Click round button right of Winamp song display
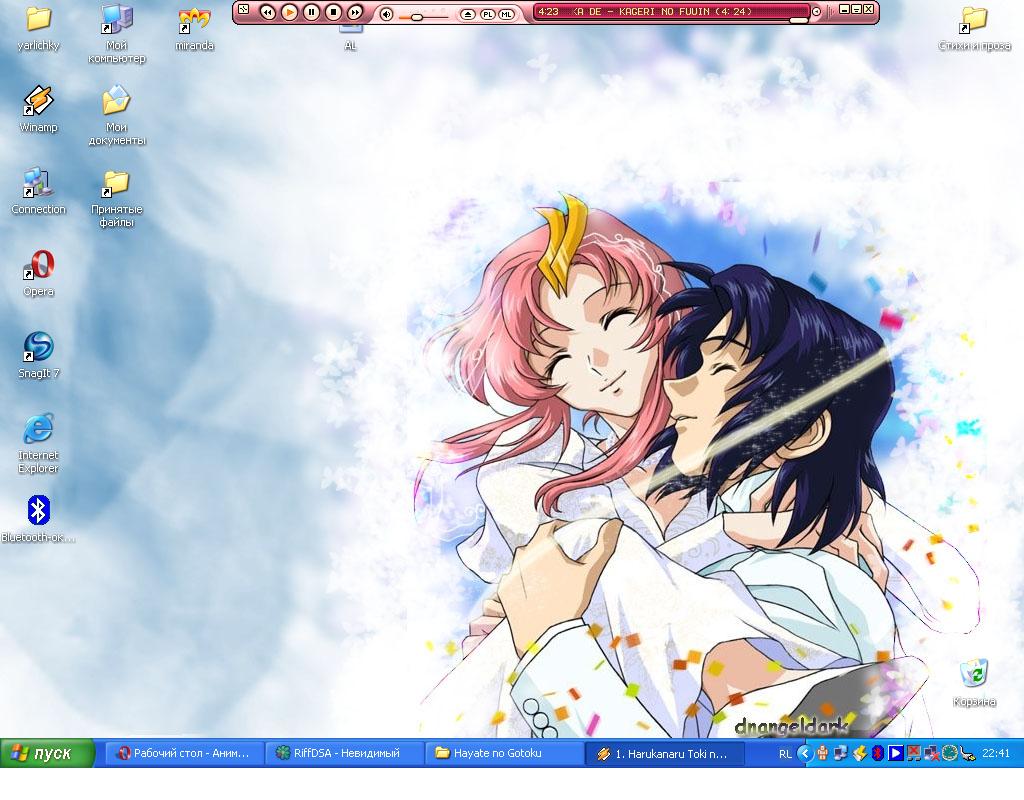1024x800 pixels. (x=816, y=12)
